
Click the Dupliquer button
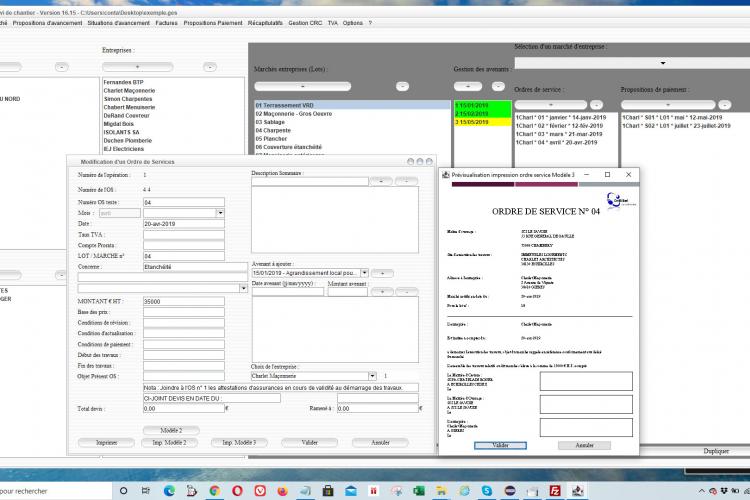point(716,451)
